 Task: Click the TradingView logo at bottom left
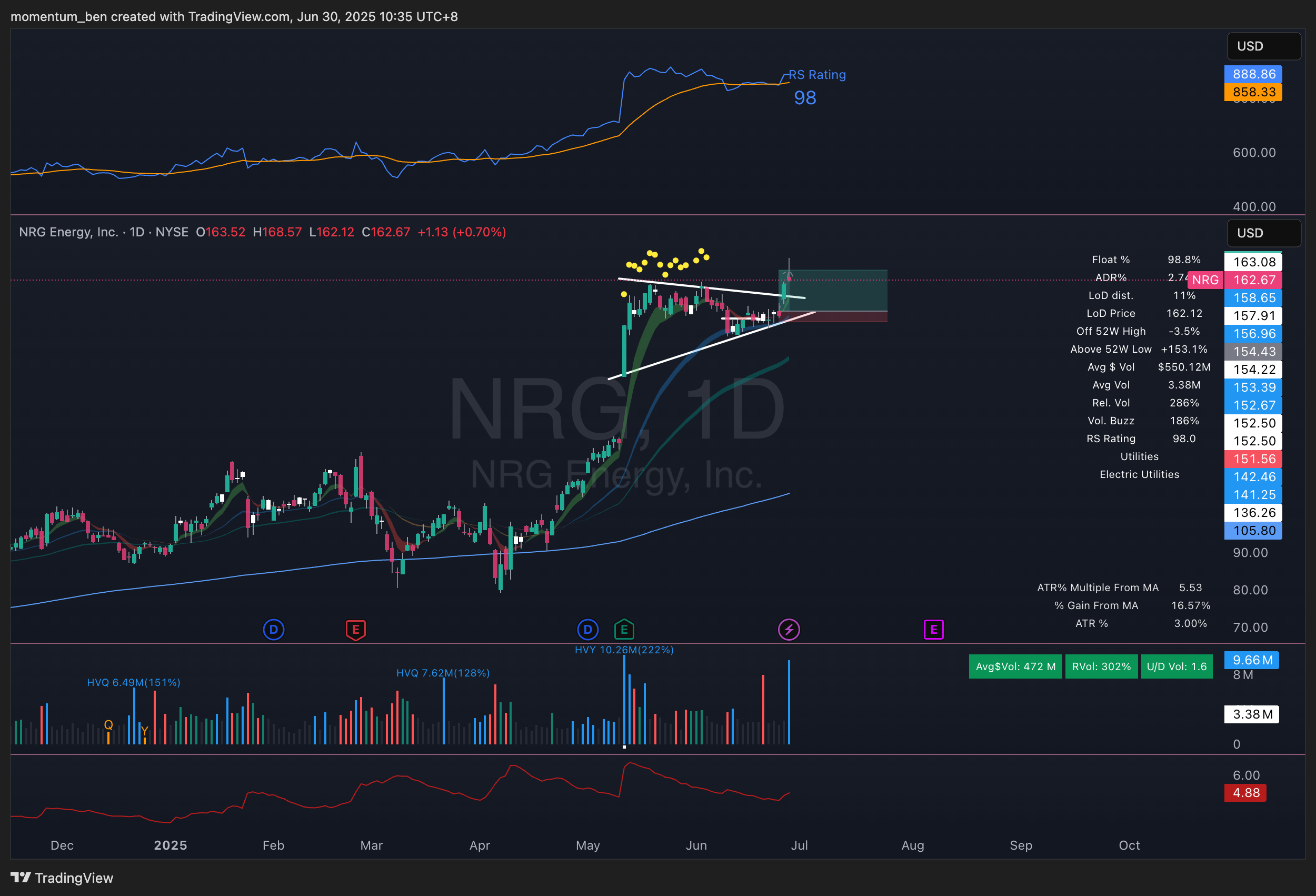point(62,878)
